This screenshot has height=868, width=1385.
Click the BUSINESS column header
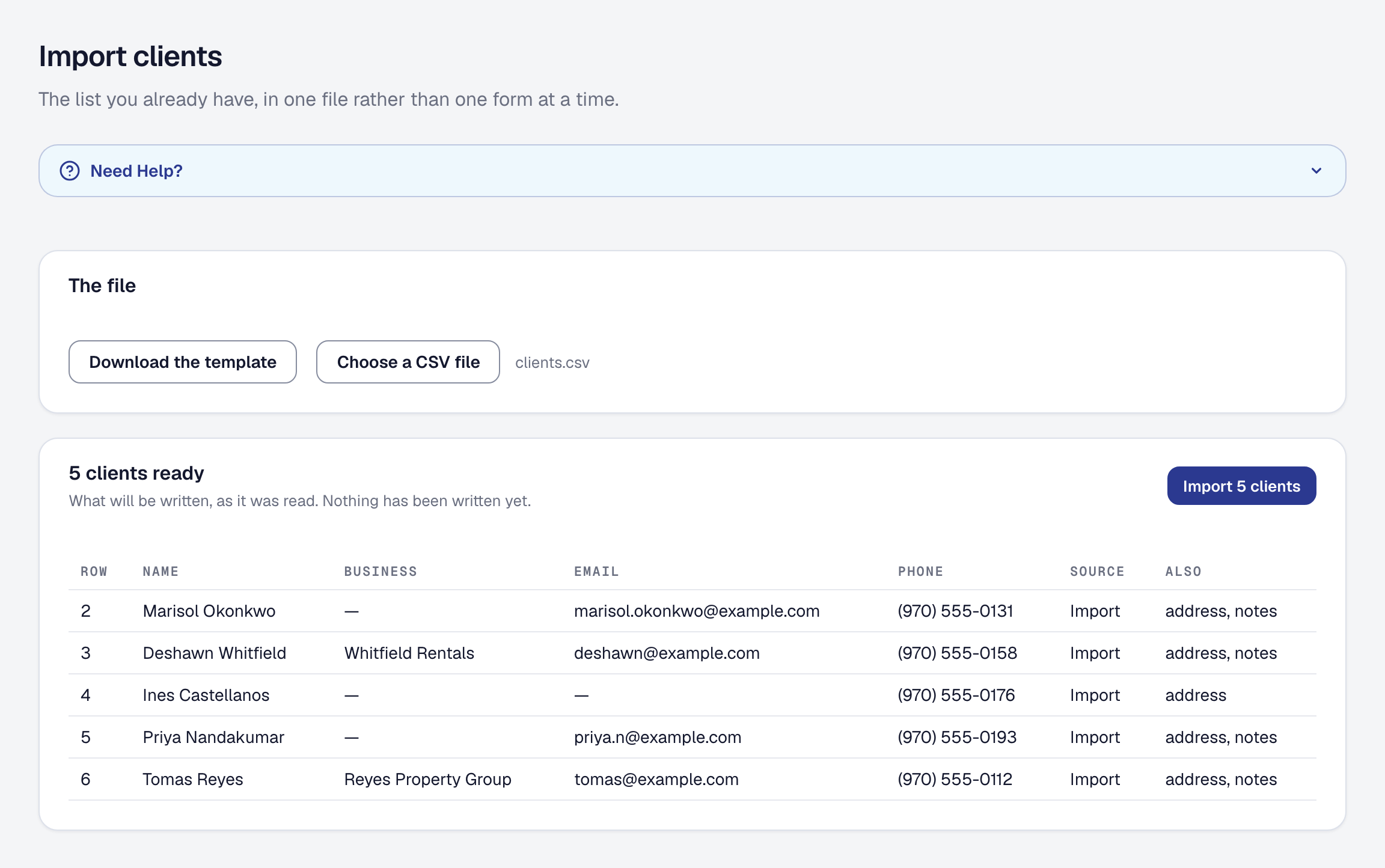click(381, 571)
